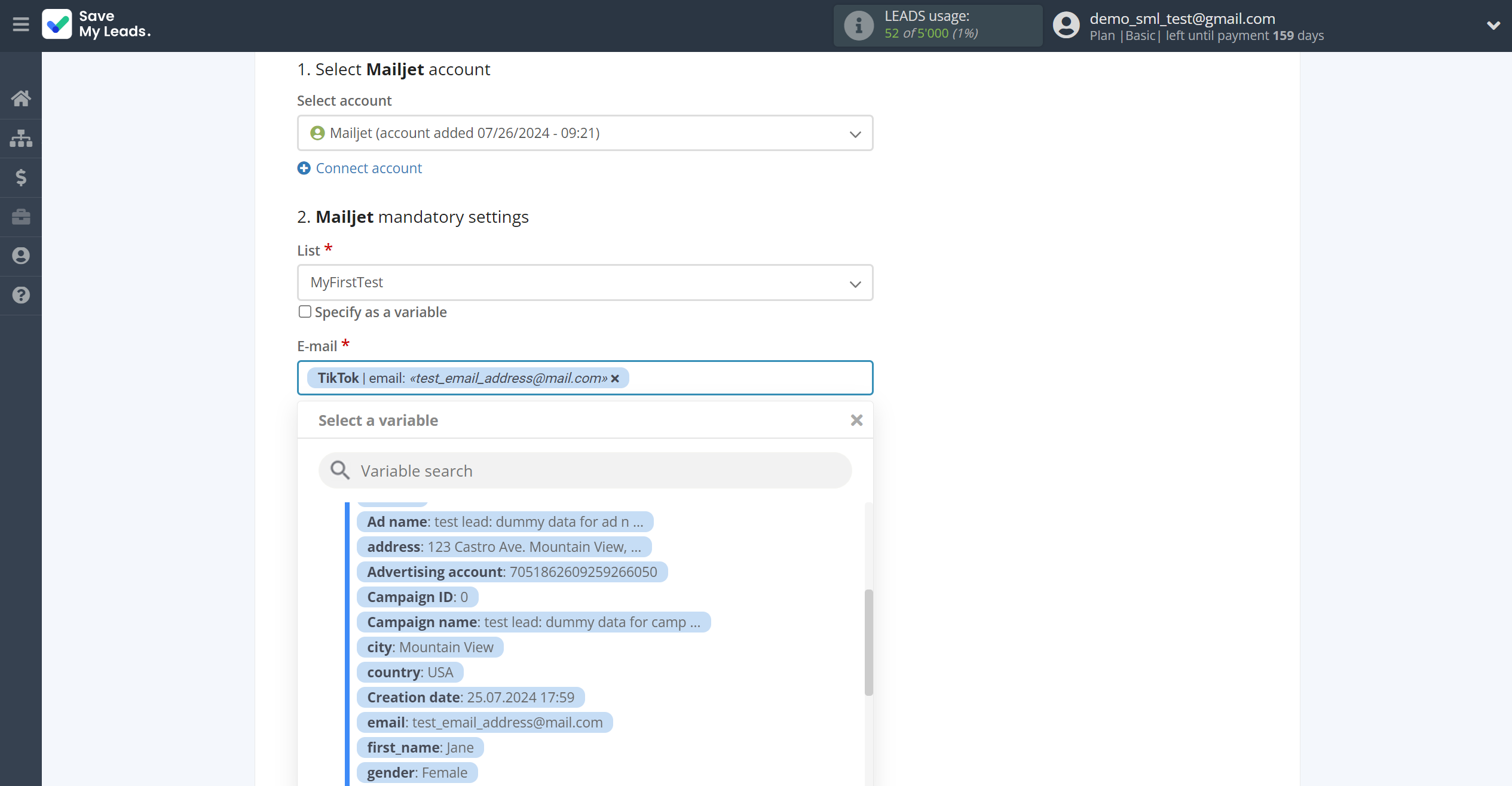Image resolution: width=1512 pixels, height=786 pixels.
Task: Remove the TikTok email variable tag
Action: (x=615, y=379)
